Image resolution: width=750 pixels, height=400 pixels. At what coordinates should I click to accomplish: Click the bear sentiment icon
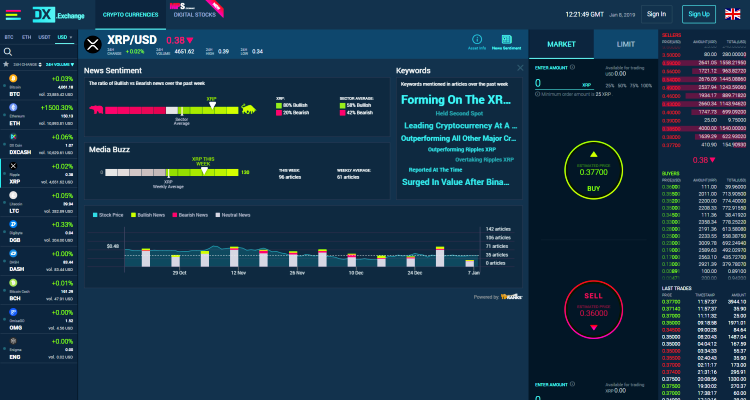coord(96,110)
